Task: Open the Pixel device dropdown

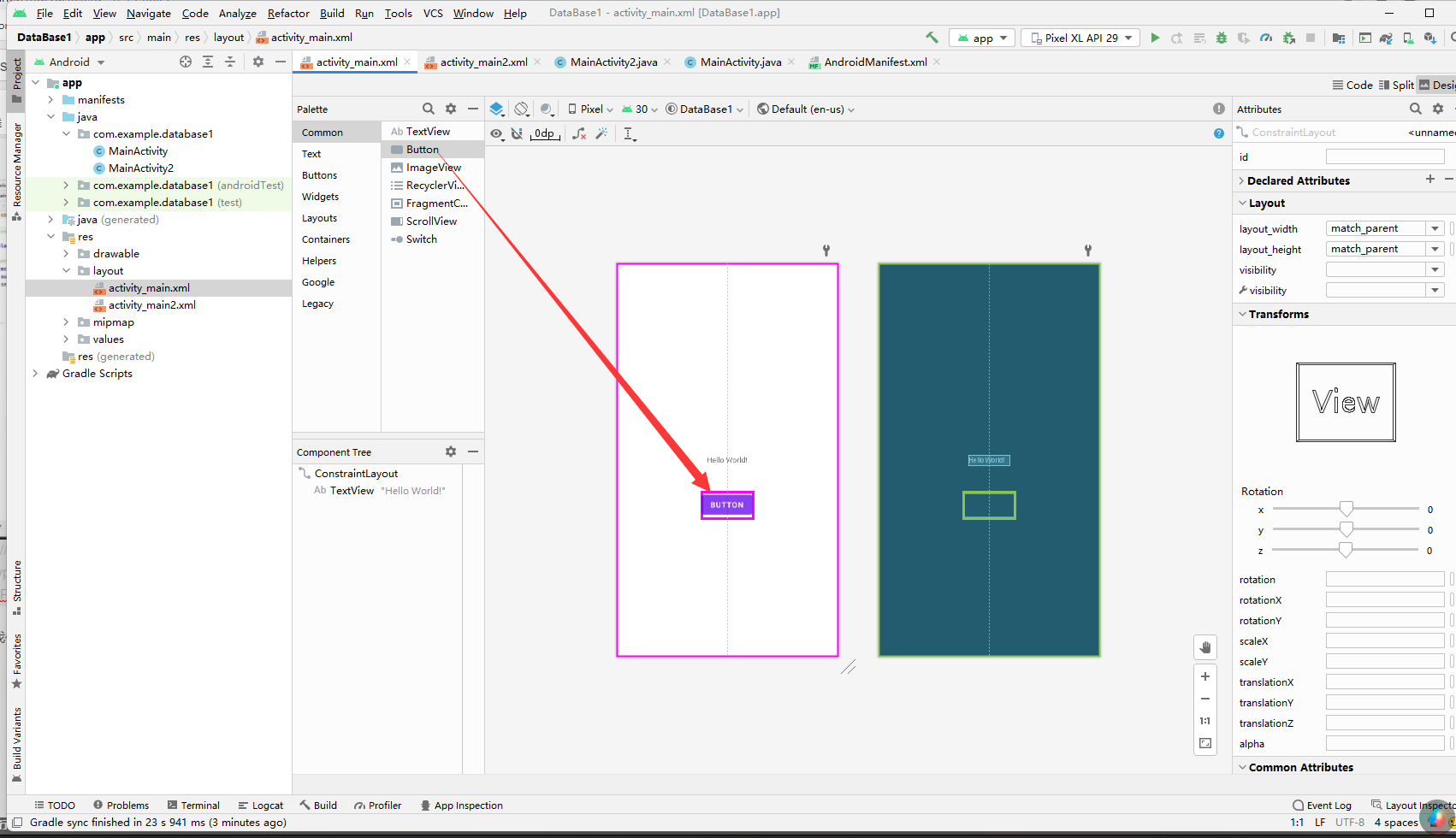Action: (x=590, y=109)
